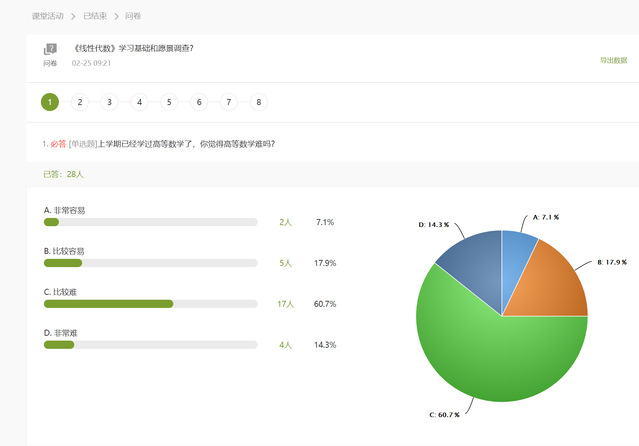Select 问卷 breadcrumb item
The width and height of the screenshot is (639, 446).
pos(133,16)
